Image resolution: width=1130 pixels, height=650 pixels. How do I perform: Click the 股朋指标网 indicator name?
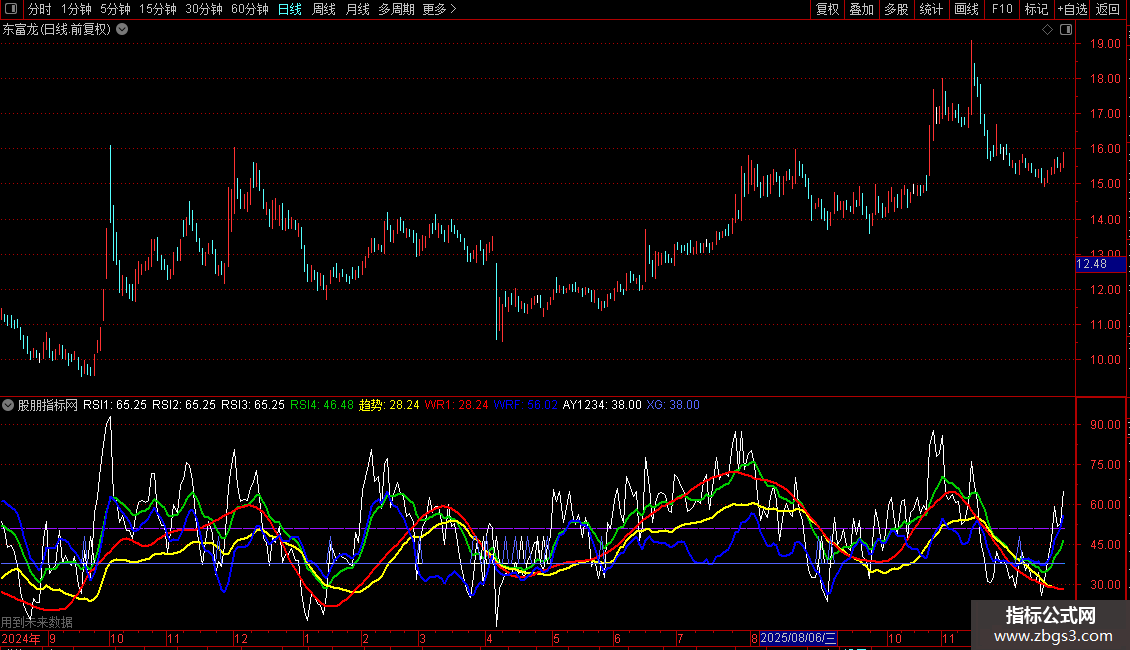[x=48, y=405]
